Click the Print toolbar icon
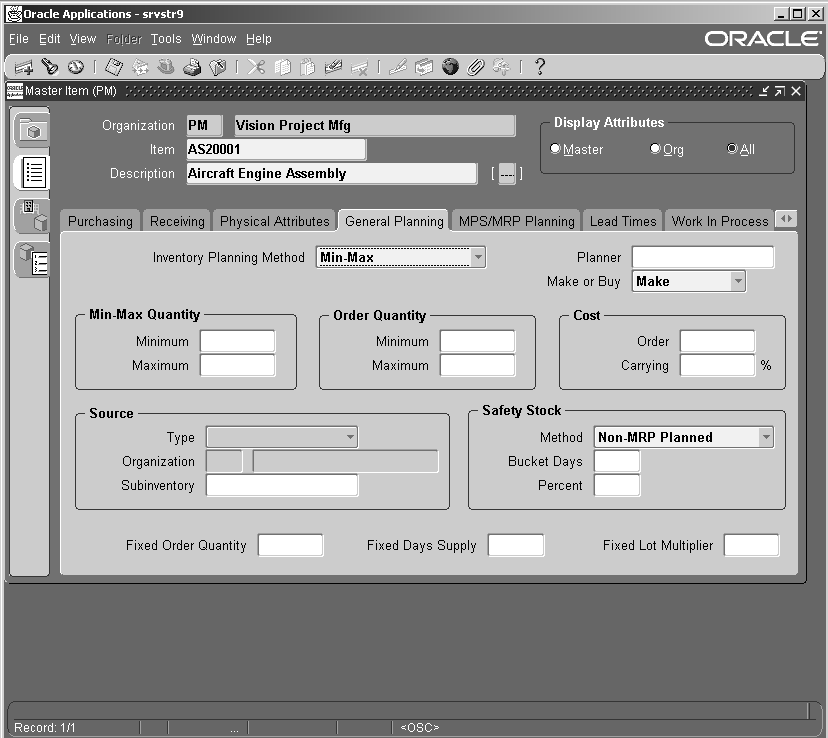The height and width of the screenshot is (738, 828). (x=192, y=67)
